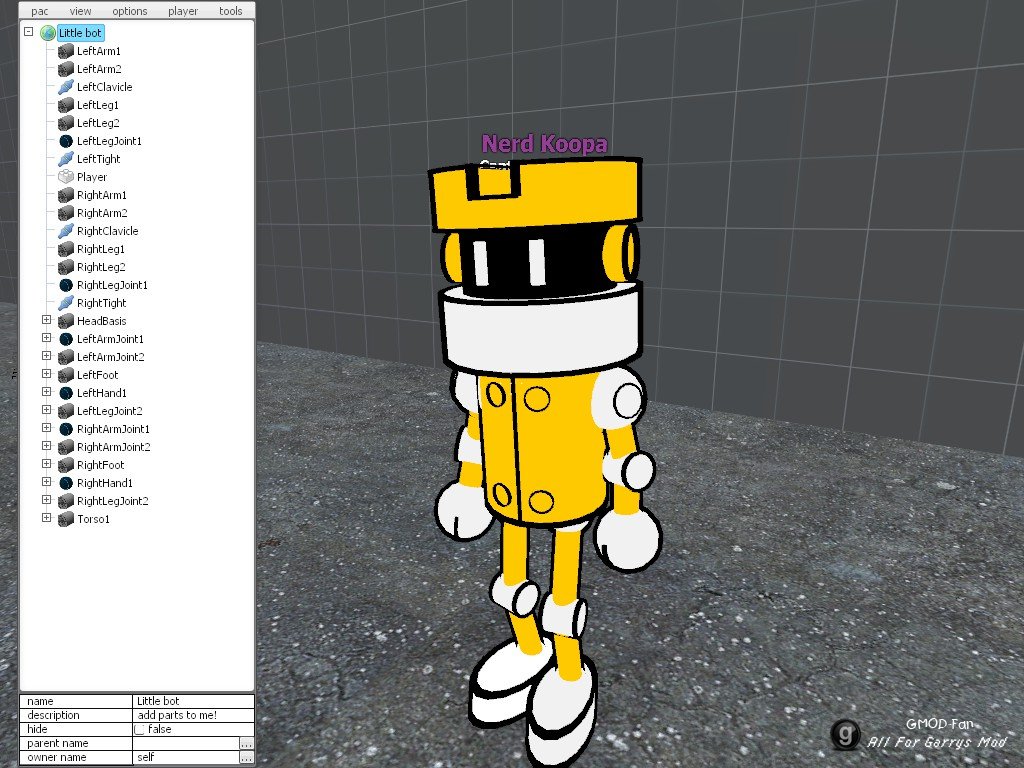
Task: Click the Player entity brick icon
Action: pyautogui.click(x=65, y=177)
